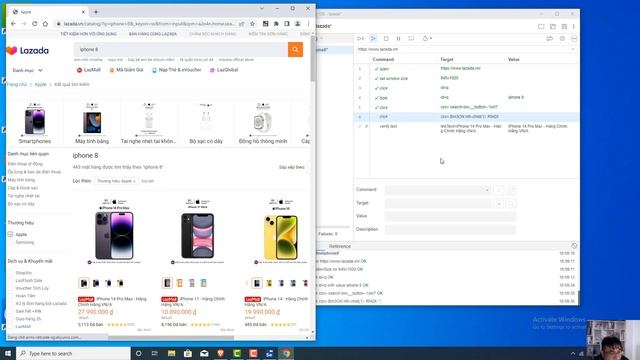Open Task View on taskbar
This screenshot has height=360, width=640.
coord(155,353)
